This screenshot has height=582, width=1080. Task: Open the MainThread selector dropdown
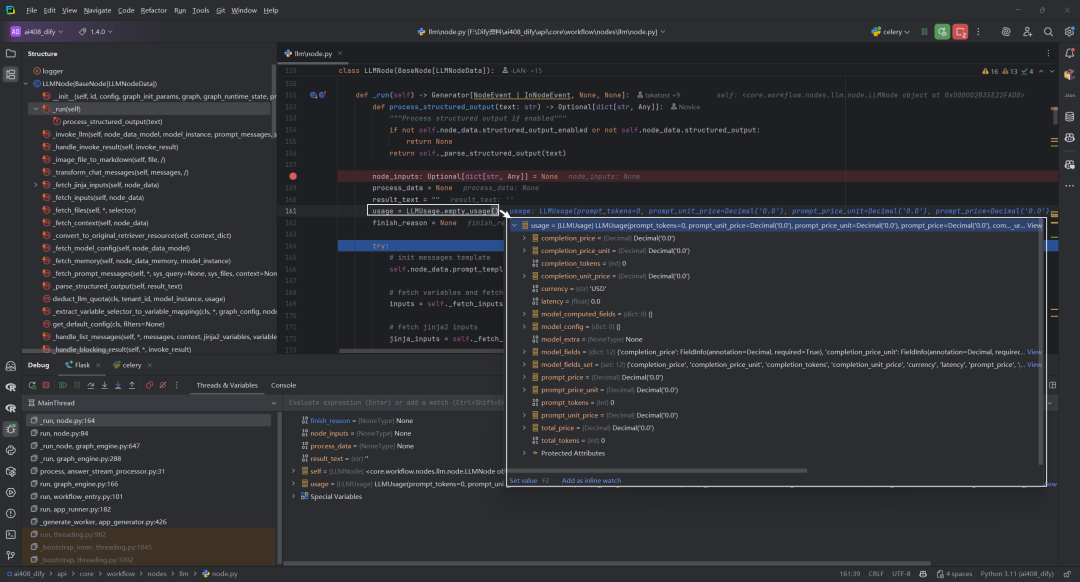click(152, 403)
